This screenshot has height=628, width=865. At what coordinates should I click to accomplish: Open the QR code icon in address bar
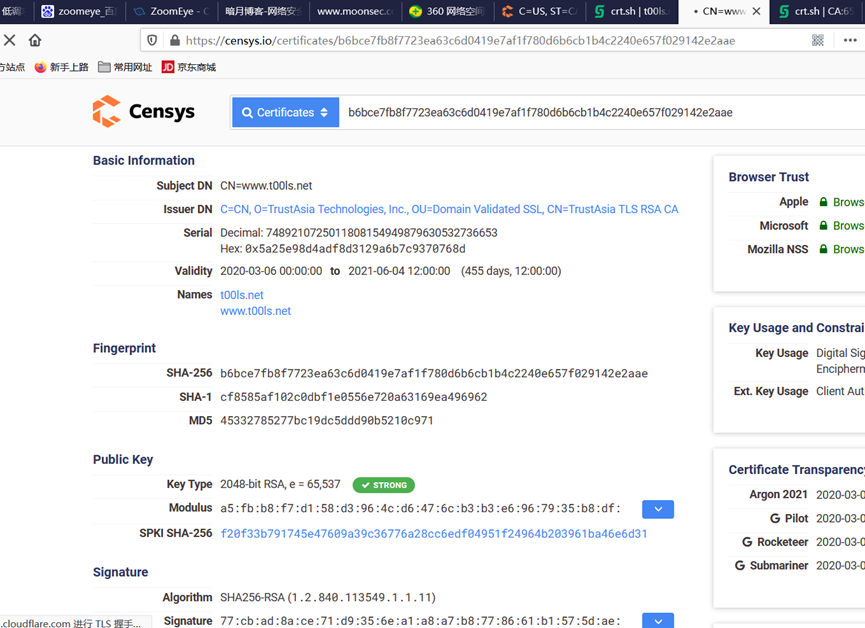(x=818, y=41)
